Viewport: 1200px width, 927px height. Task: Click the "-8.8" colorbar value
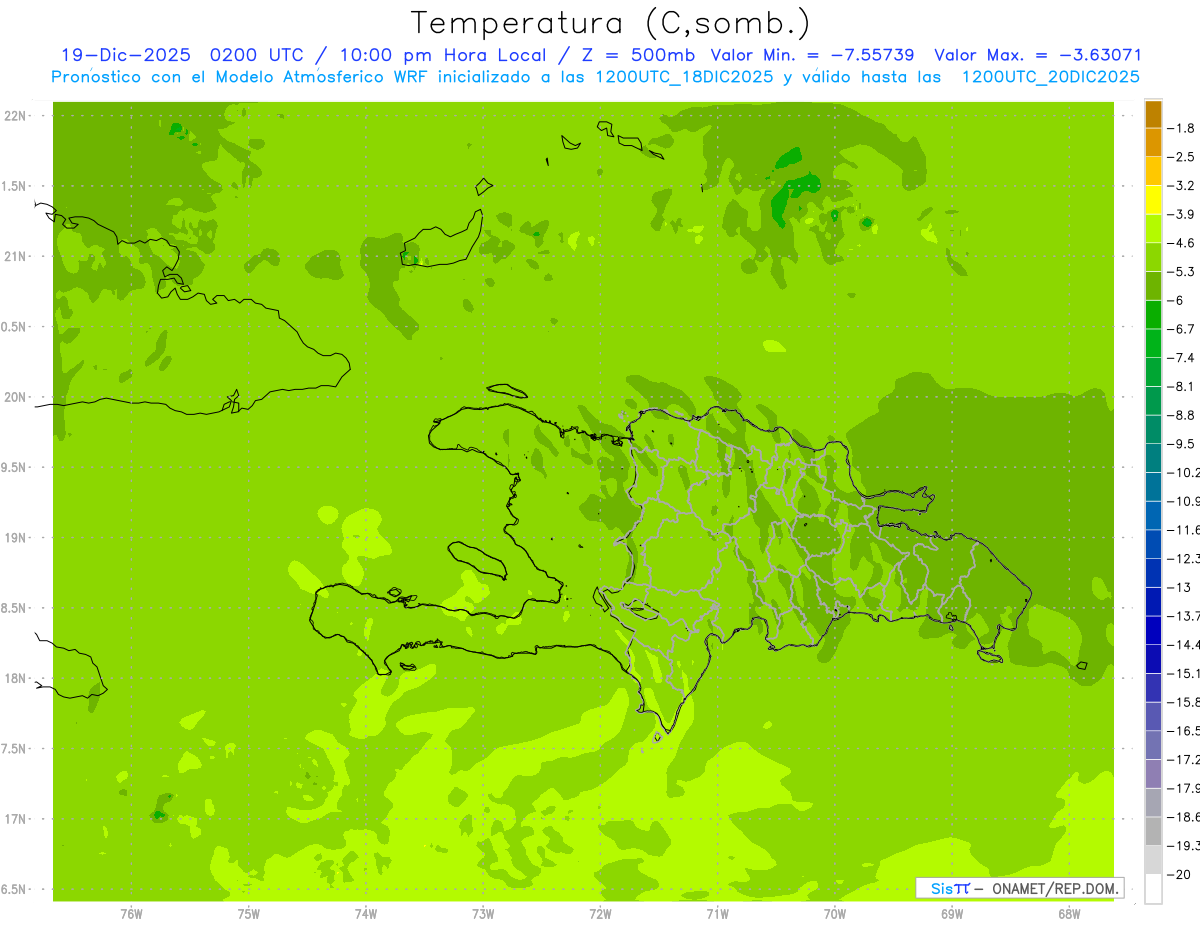pos(1182,415)
